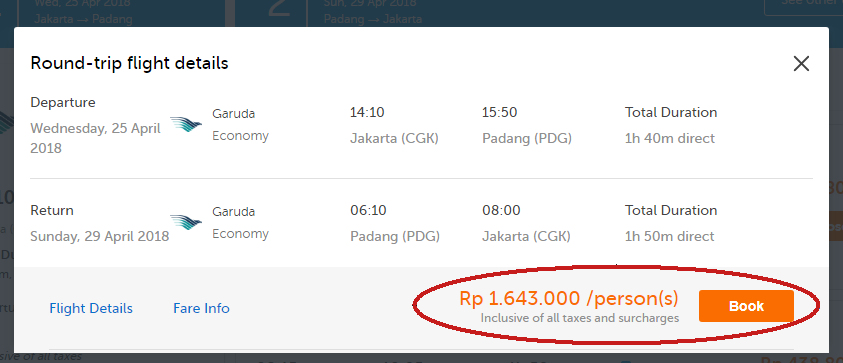843x363 pixels.
Task: Click the 14:10 departure time
Action: (367, 113)
